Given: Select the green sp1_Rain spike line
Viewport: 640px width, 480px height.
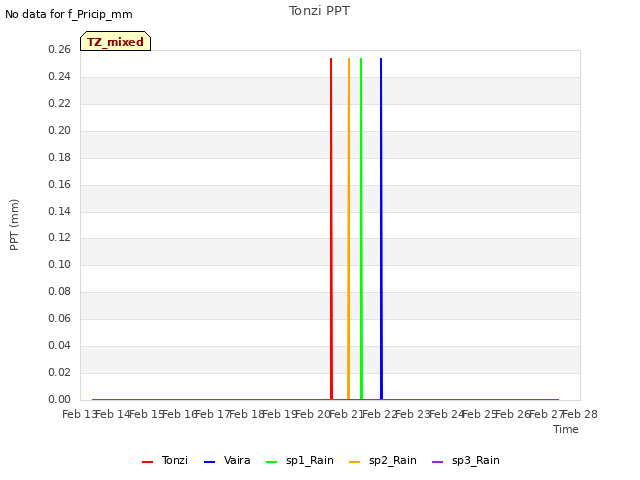Looking at the screenshot, I should tap(361, 229).
